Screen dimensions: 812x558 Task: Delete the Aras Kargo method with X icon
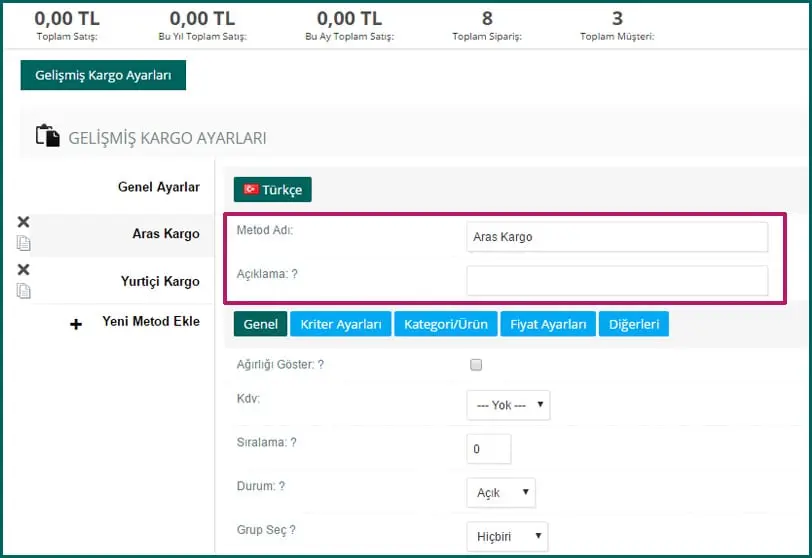click(24, 222)
